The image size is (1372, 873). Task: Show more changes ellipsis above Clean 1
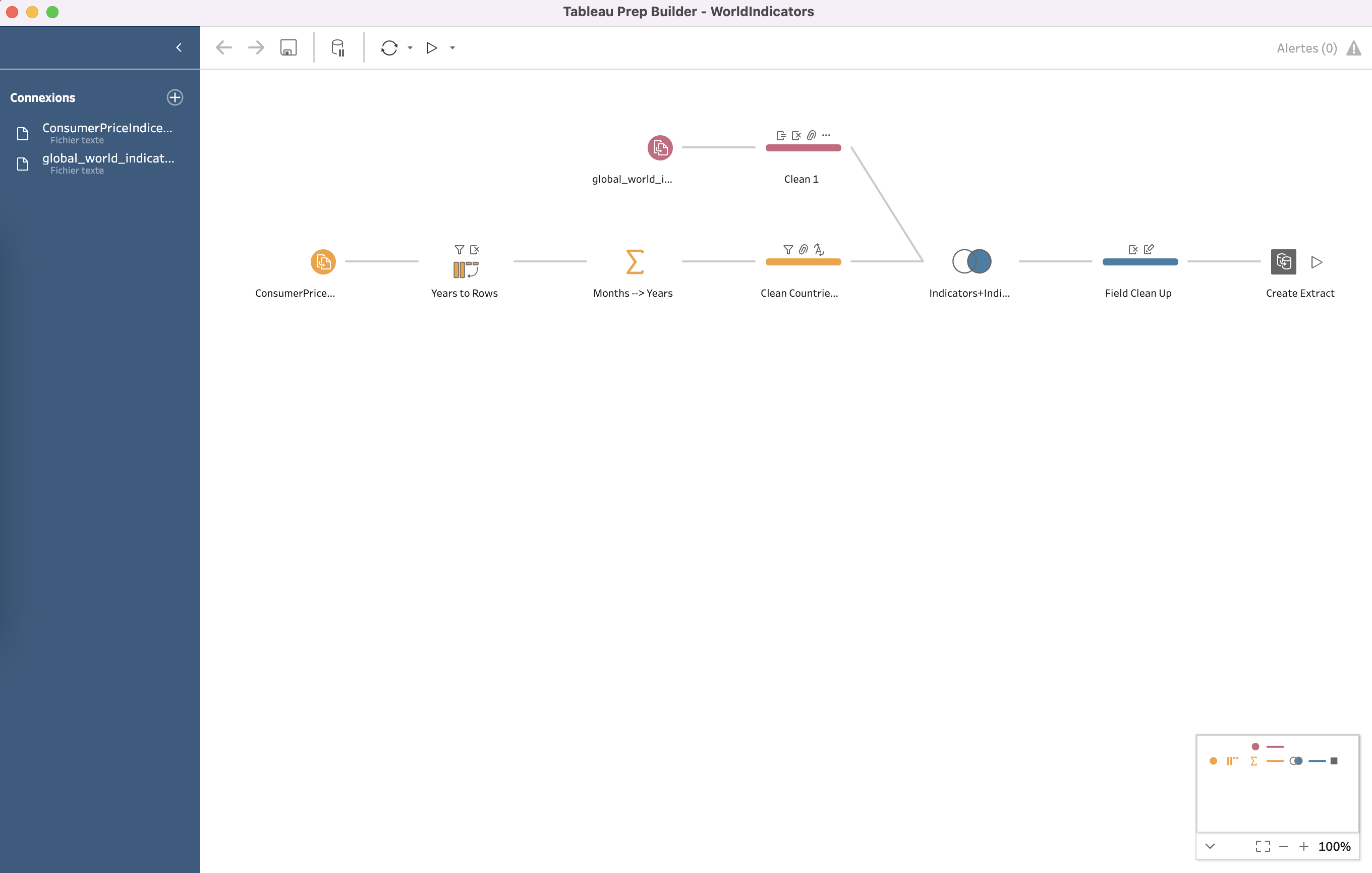826,136
